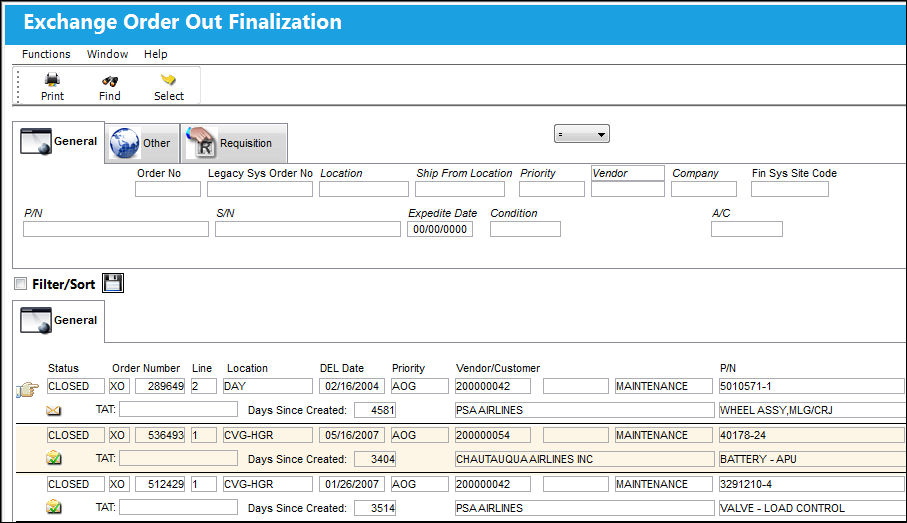Open the Functions menu
This screenshot has height=523, width=907.
46,54
